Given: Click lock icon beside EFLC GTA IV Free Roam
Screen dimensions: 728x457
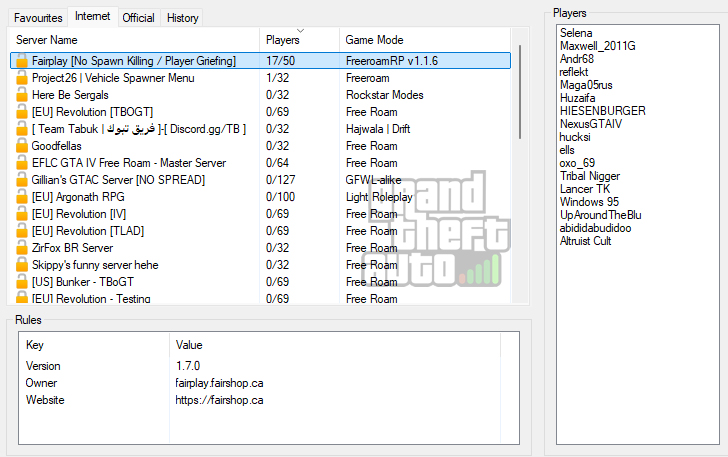Looking at the screenshot, I should pyautogui.click(x=22, y=163).
